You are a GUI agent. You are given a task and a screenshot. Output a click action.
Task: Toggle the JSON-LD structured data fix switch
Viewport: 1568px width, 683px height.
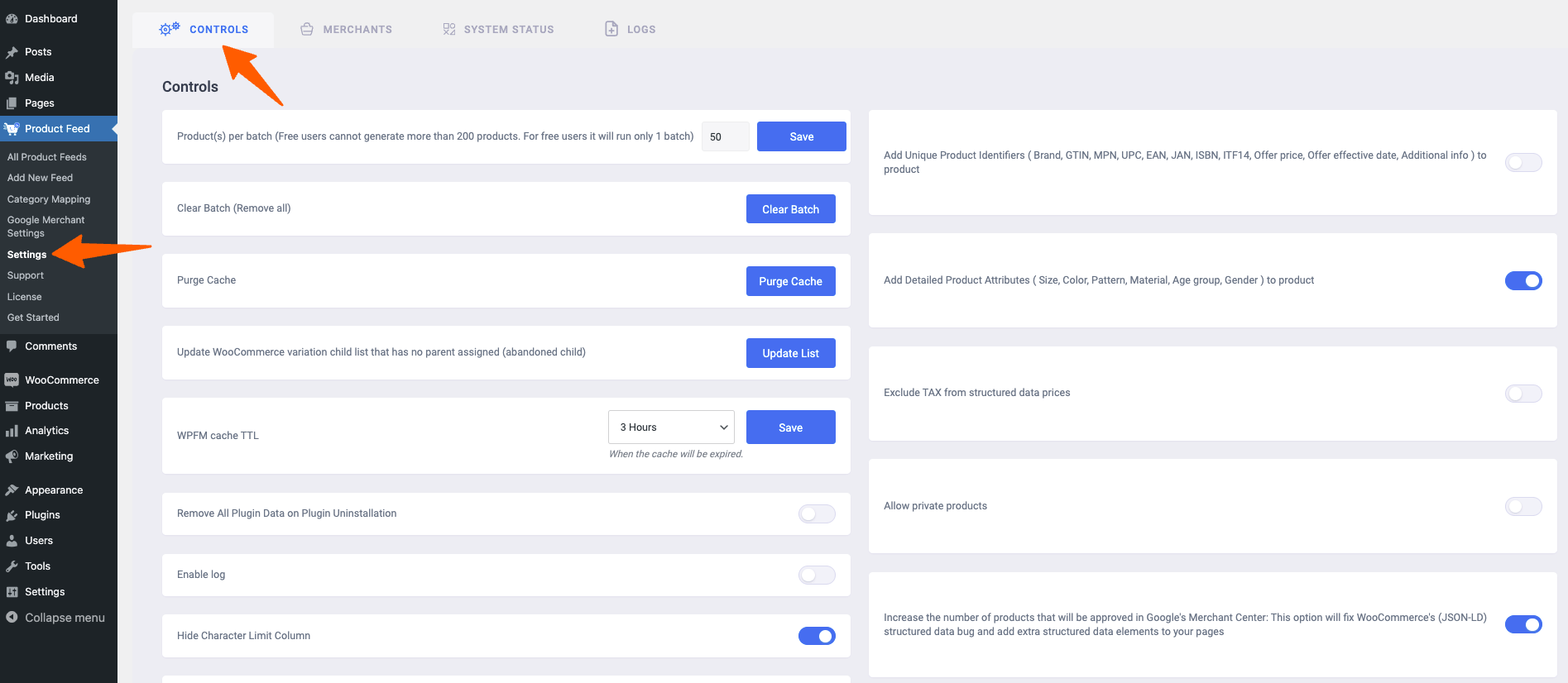(x=1523, y=624)
